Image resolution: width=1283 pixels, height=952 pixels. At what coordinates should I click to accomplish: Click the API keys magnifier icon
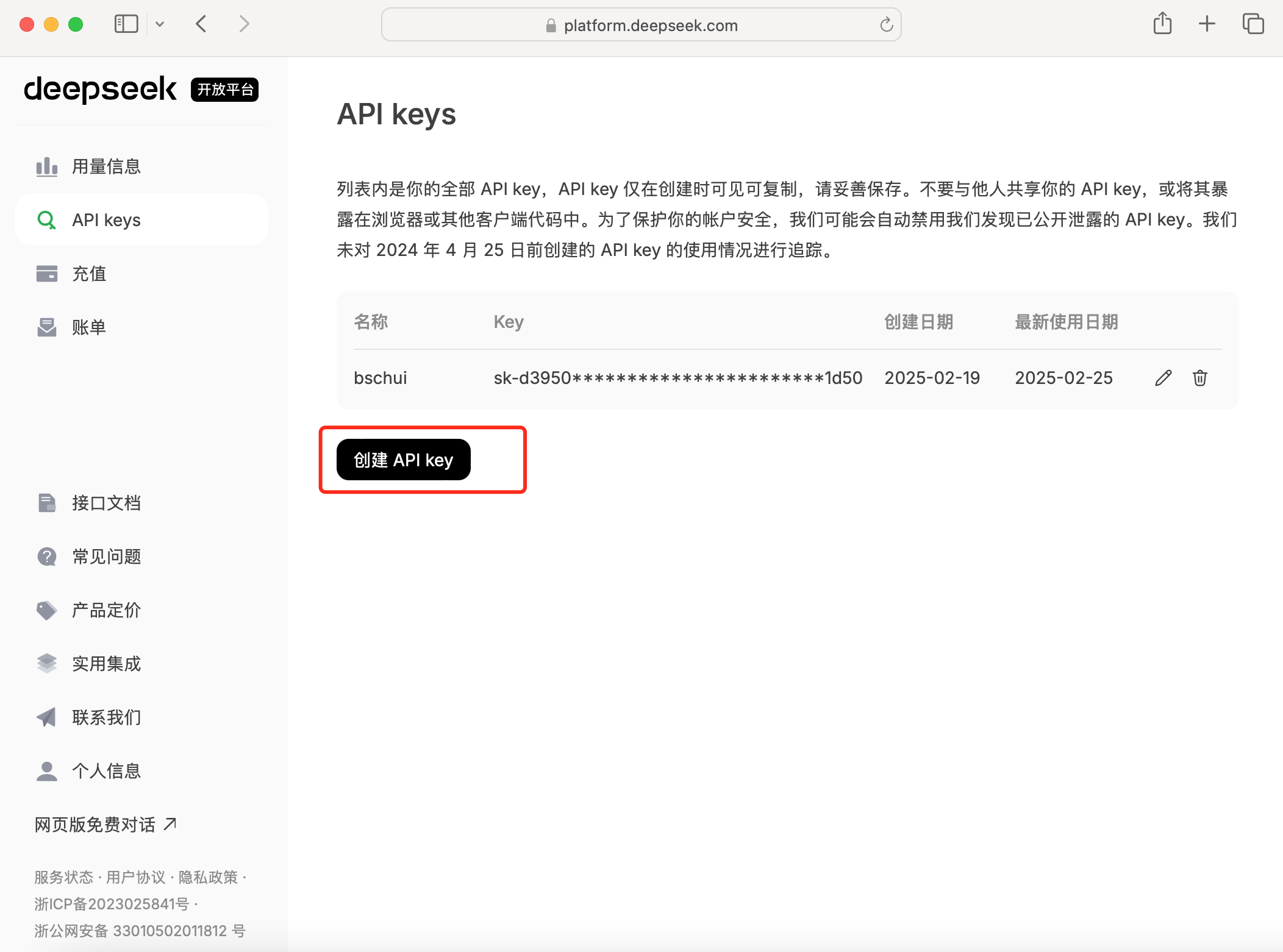[x=47, y=220]
